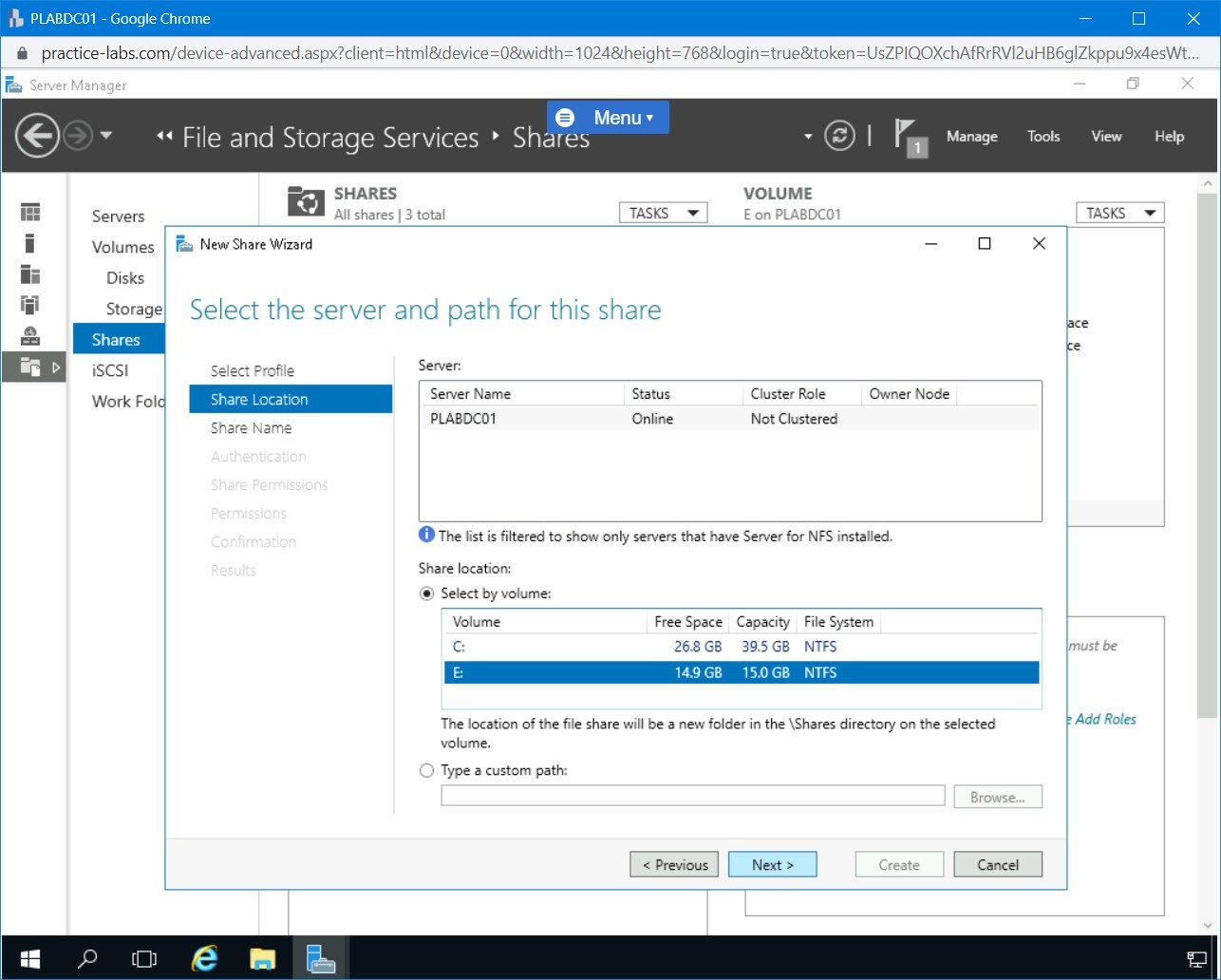1221x980 pixels.
Task: Open Task View on taskbar
Action: coord(144,958)
